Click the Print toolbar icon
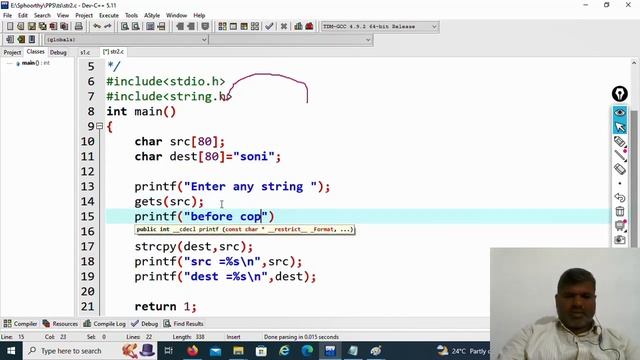 click(x=78, y=27)
